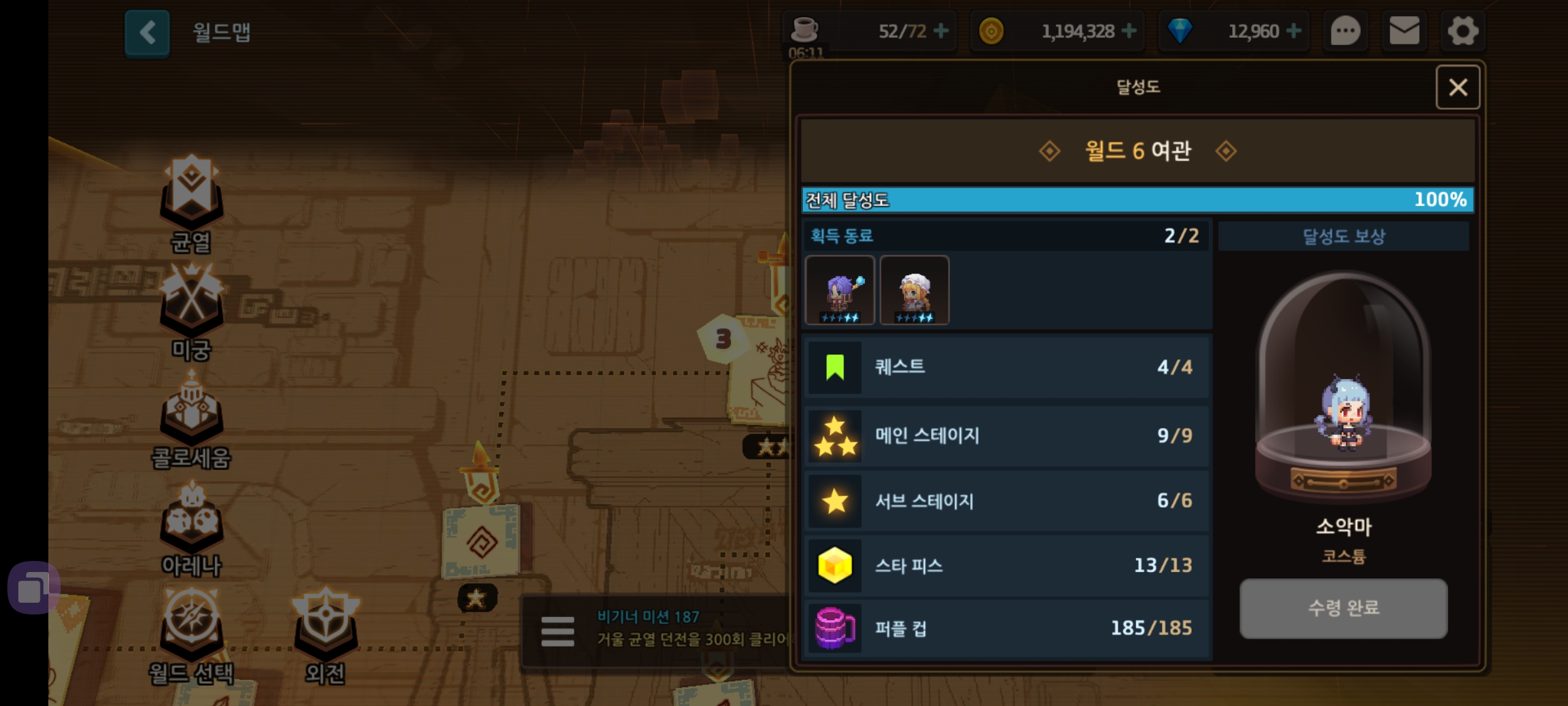
Task: Add gold with the coin plus button
Action: (1129, 31)
